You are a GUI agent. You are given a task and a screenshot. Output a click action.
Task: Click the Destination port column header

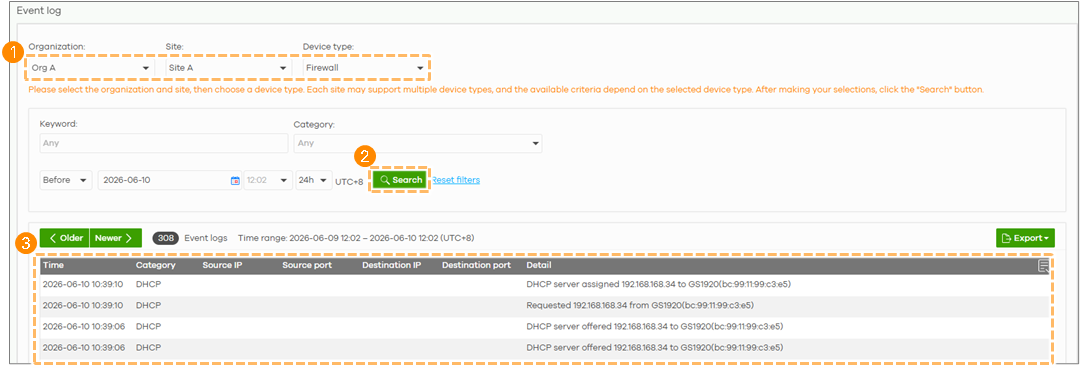coord(476,265)
